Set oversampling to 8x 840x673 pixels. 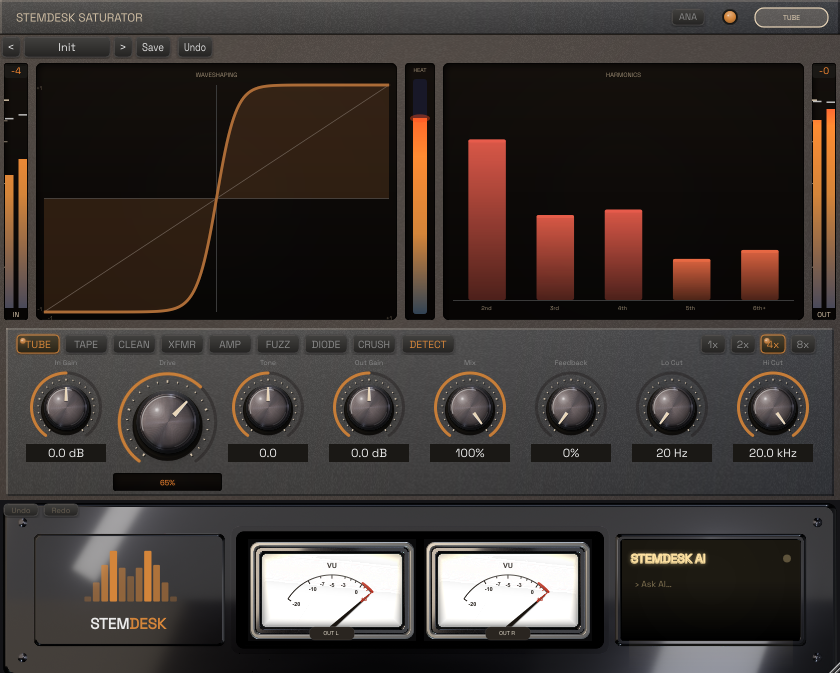[x=802, y=345]
